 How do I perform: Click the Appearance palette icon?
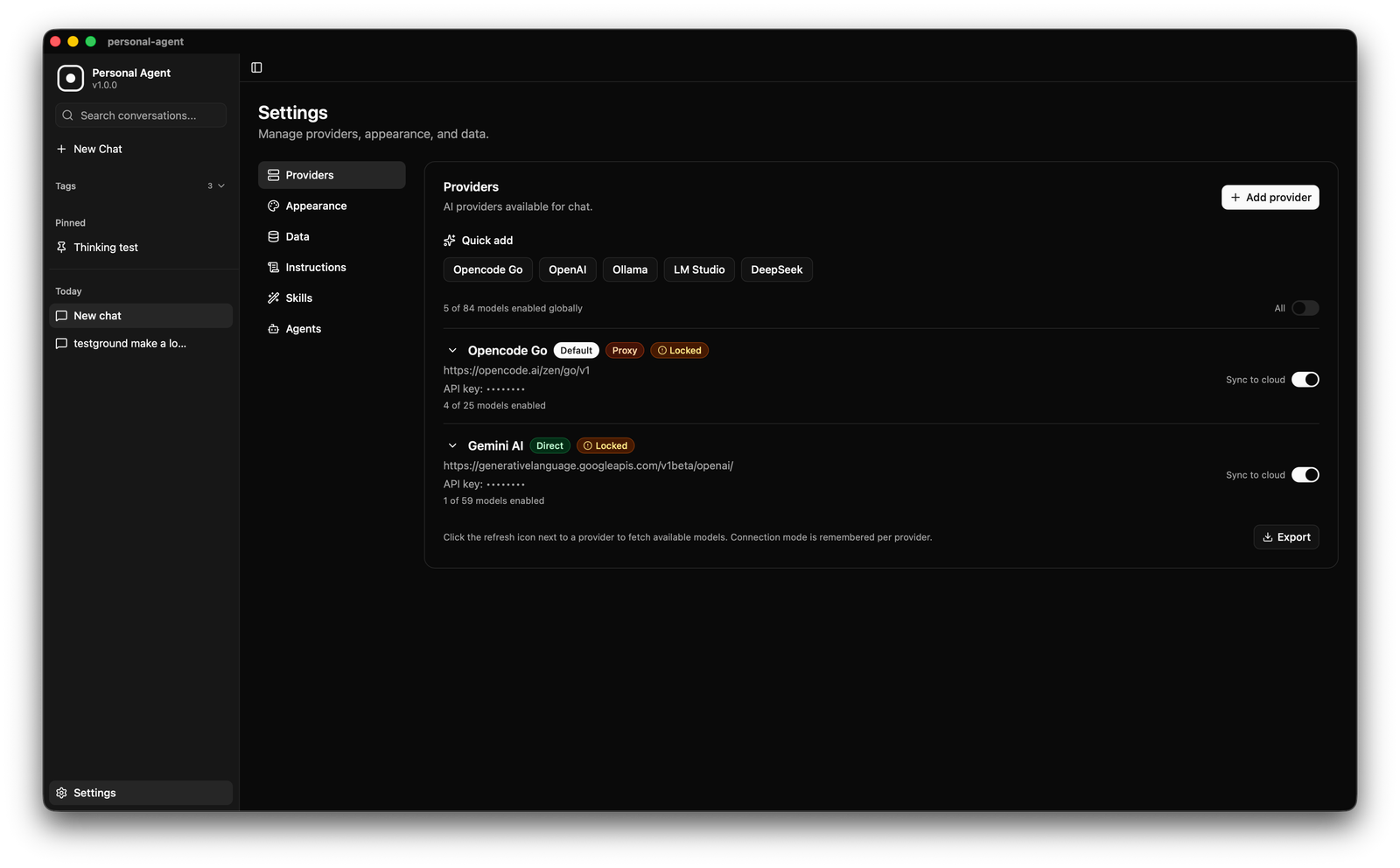[273, 206]
